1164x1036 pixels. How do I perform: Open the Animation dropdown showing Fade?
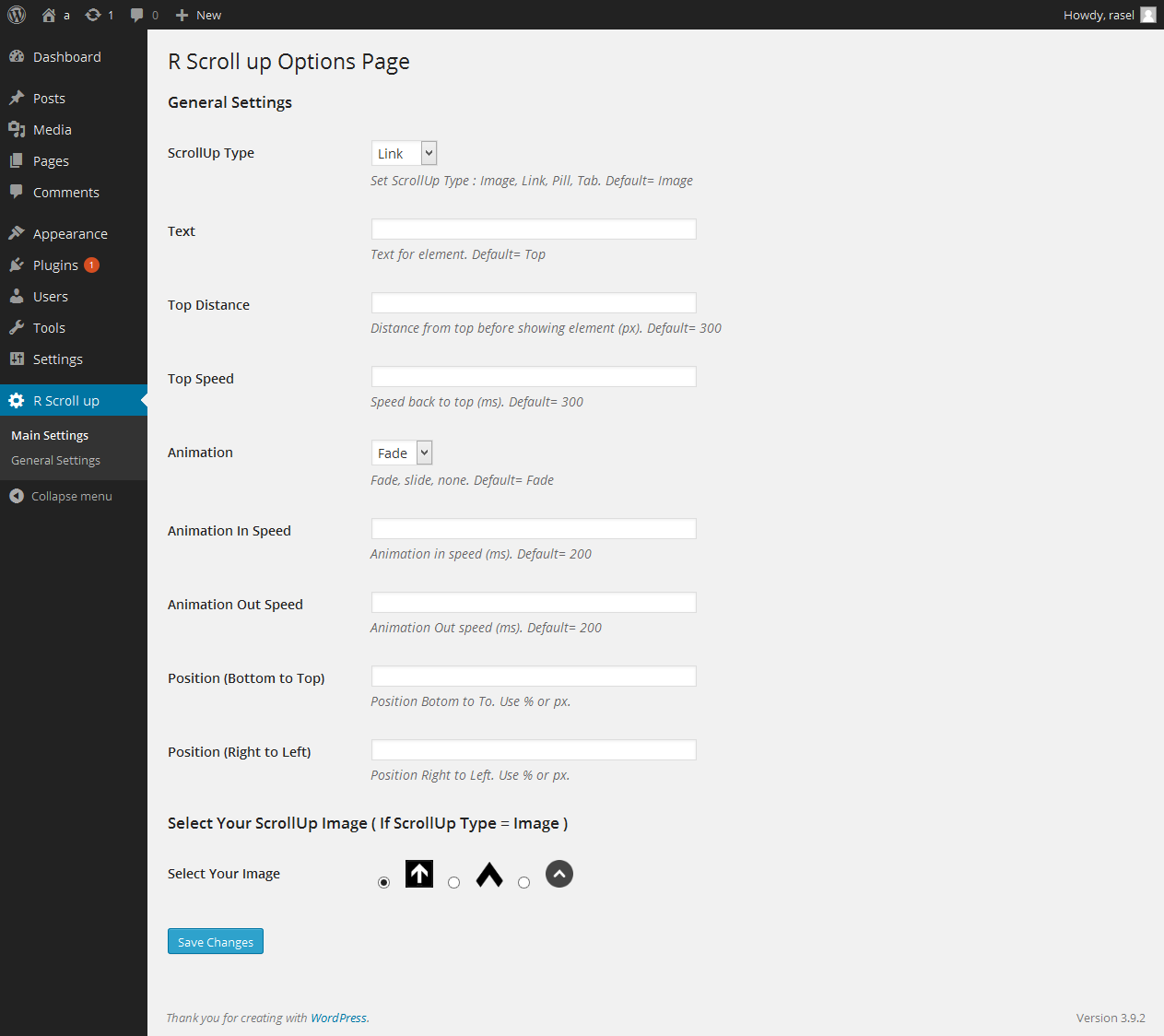pyautogui.click(x=402, y=453)
